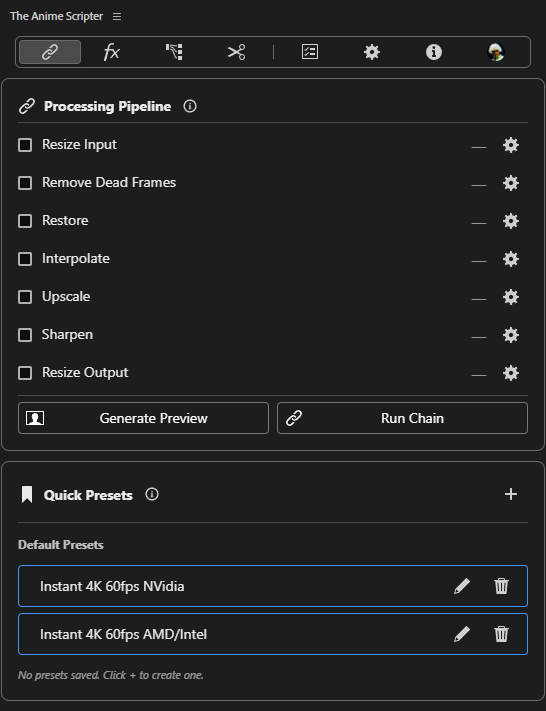Viewport: 546px width, 711px height.
Task: Open Resize Input settings gear
Action: (511, 145)
